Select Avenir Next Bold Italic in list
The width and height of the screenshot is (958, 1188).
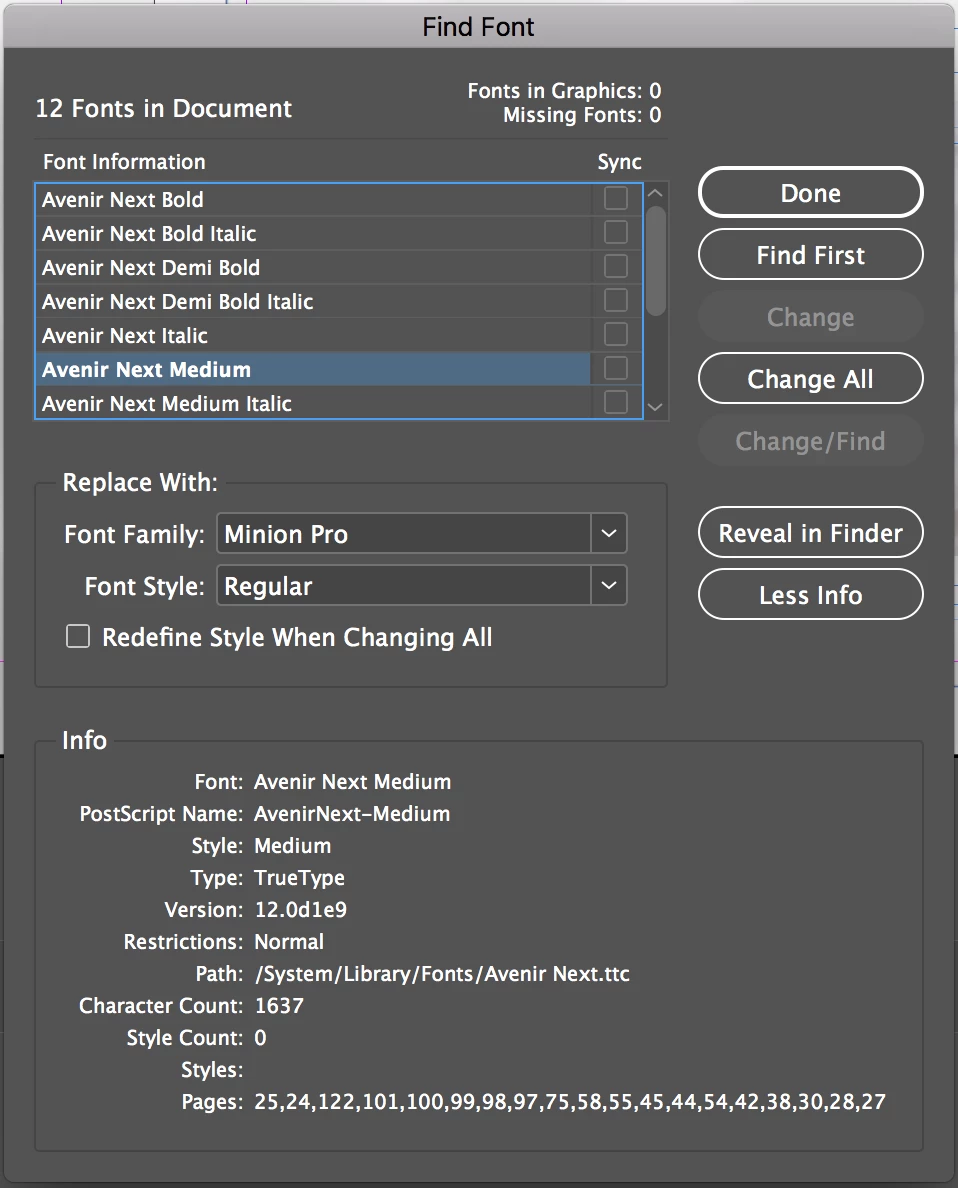click(313, 233)
